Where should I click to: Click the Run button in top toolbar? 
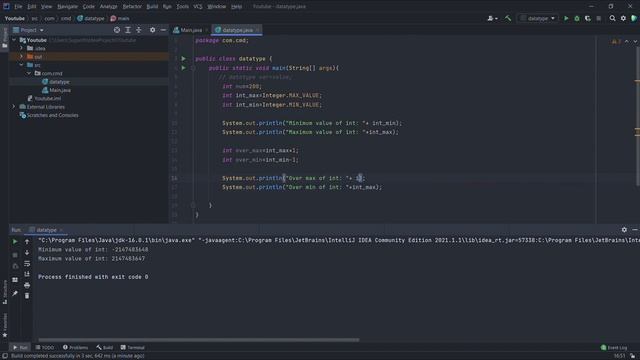pos(566,18)
